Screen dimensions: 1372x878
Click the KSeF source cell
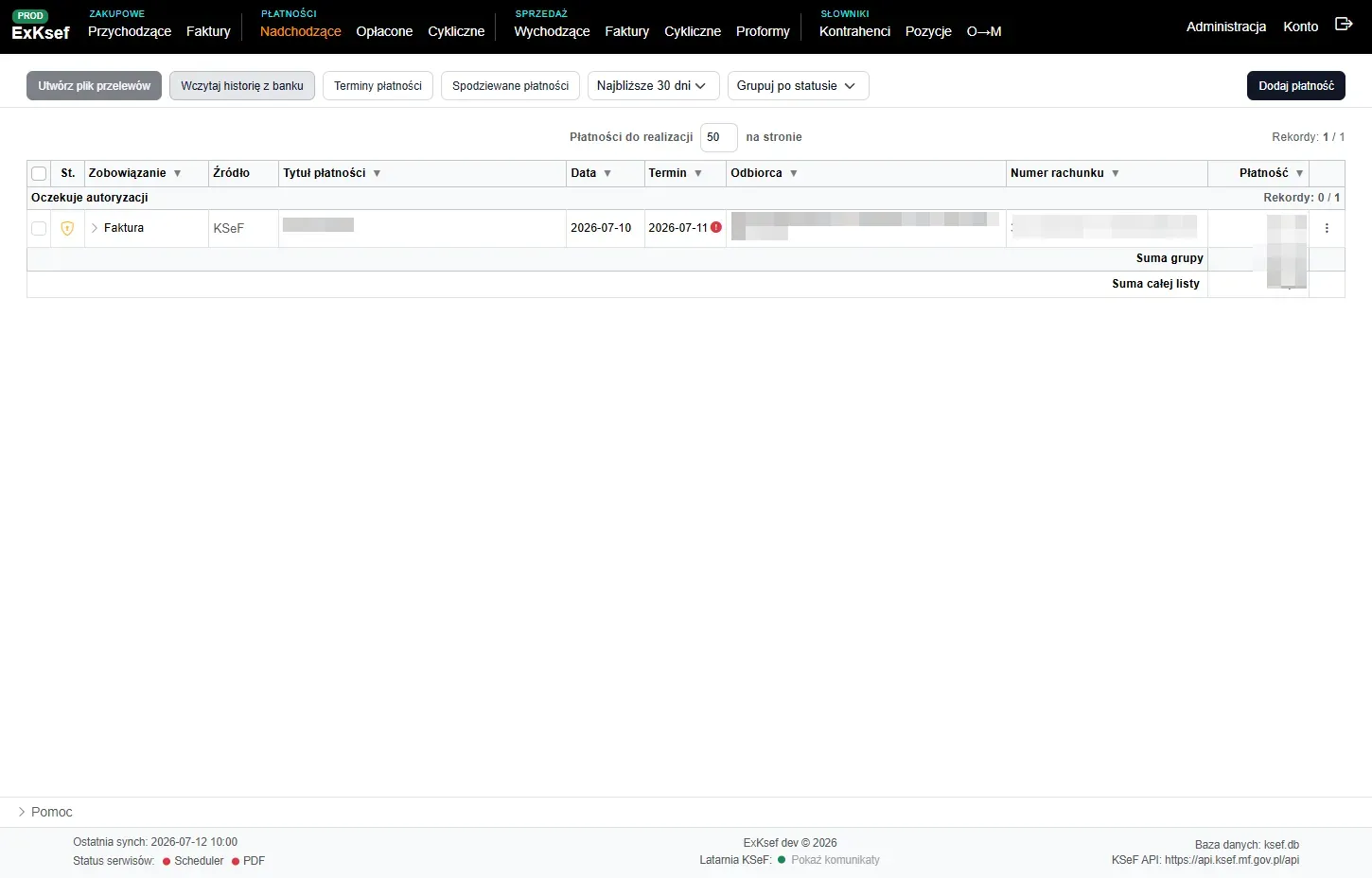[243, 228]
